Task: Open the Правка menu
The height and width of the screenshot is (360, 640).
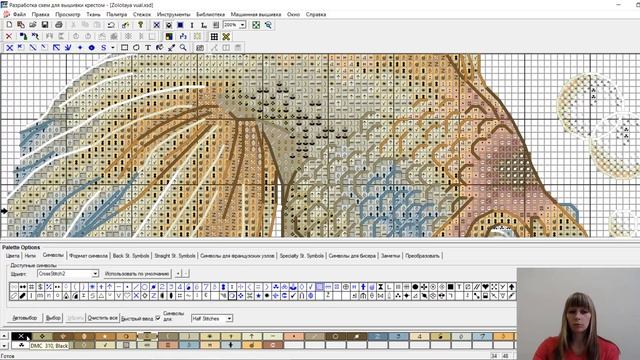Action: tap(40, 14)
